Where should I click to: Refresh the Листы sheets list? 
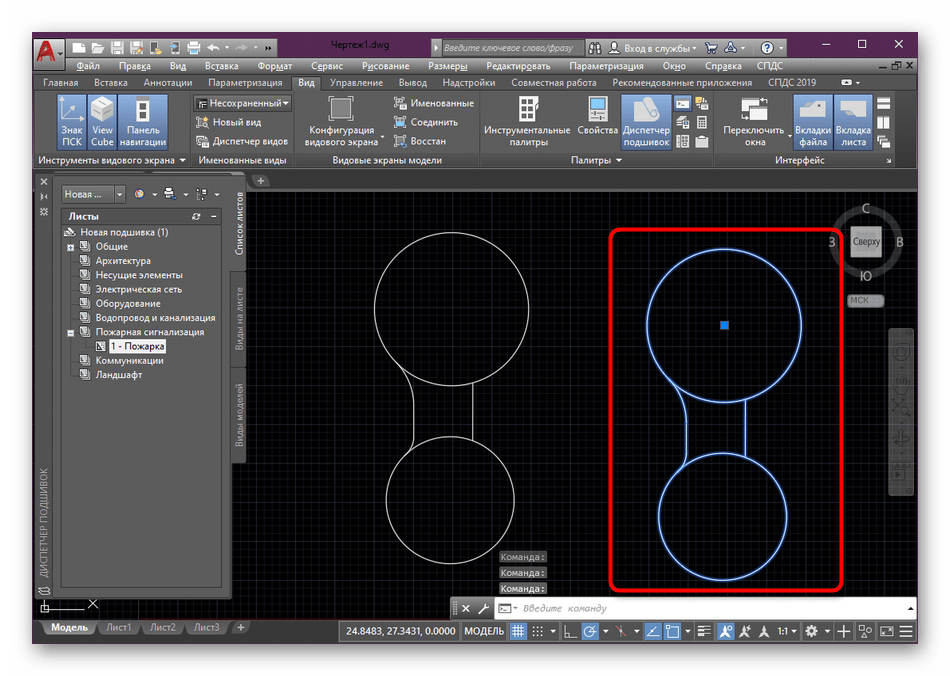coord(197,216)
